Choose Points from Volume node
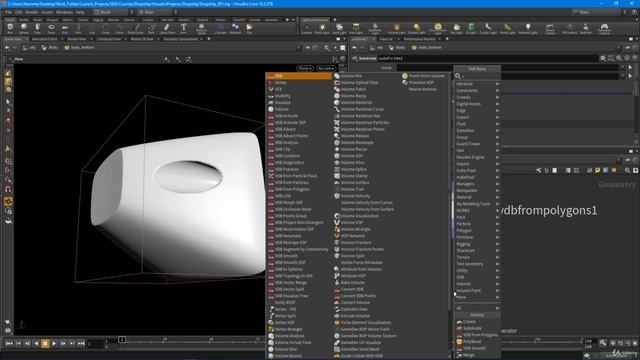 tap(427, 76)
